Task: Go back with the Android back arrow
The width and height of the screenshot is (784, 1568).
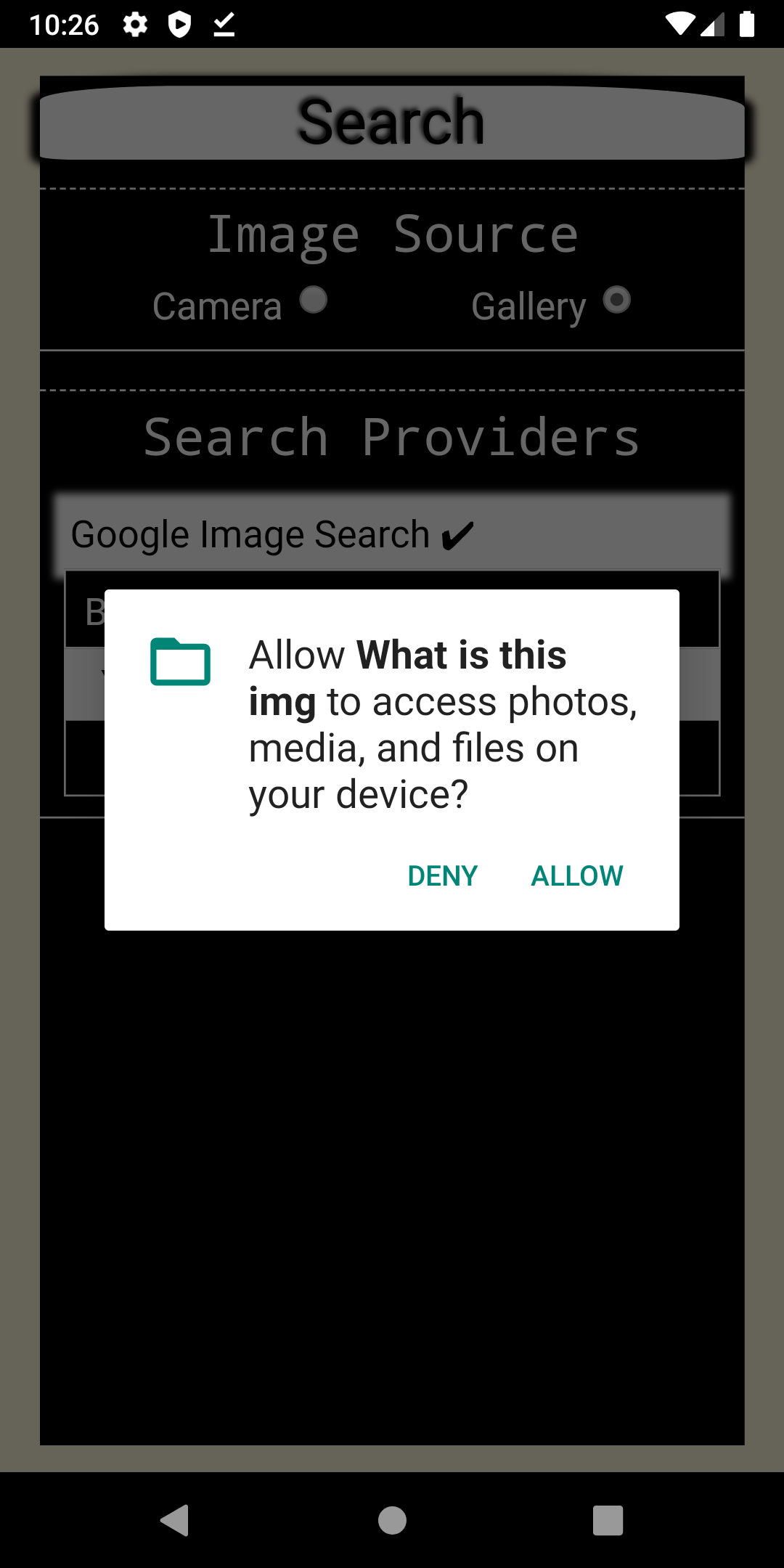Action: (175, 1520)
